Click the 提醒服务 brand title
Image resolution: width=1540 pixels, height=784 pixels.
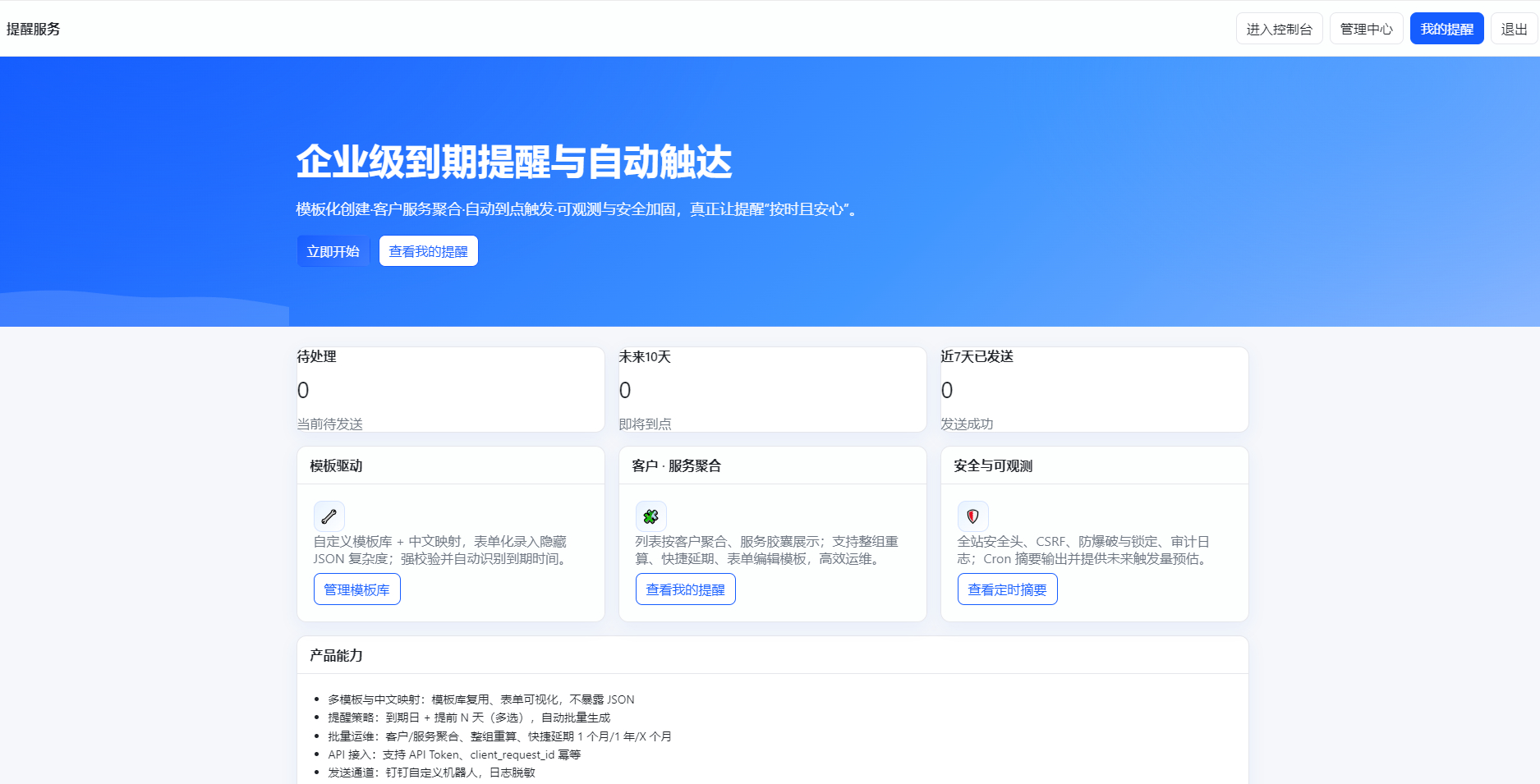pyautogui.click(x=34, y=29)
